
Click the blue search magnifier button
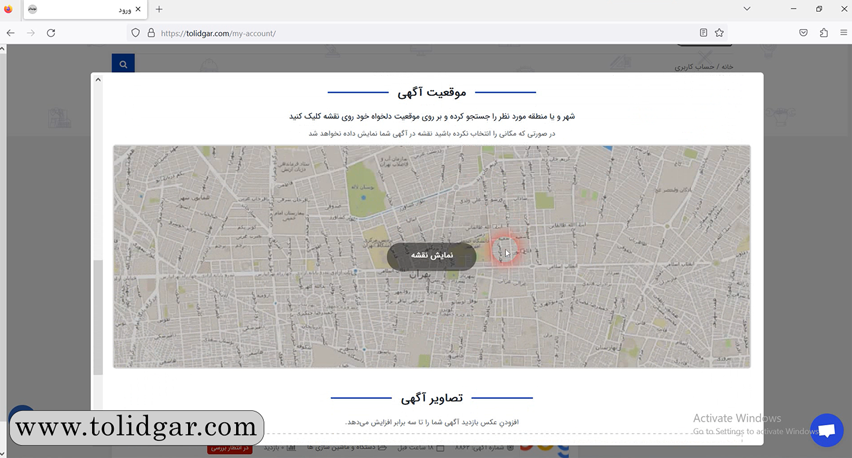pyautogui.click(x=123, y=64)
